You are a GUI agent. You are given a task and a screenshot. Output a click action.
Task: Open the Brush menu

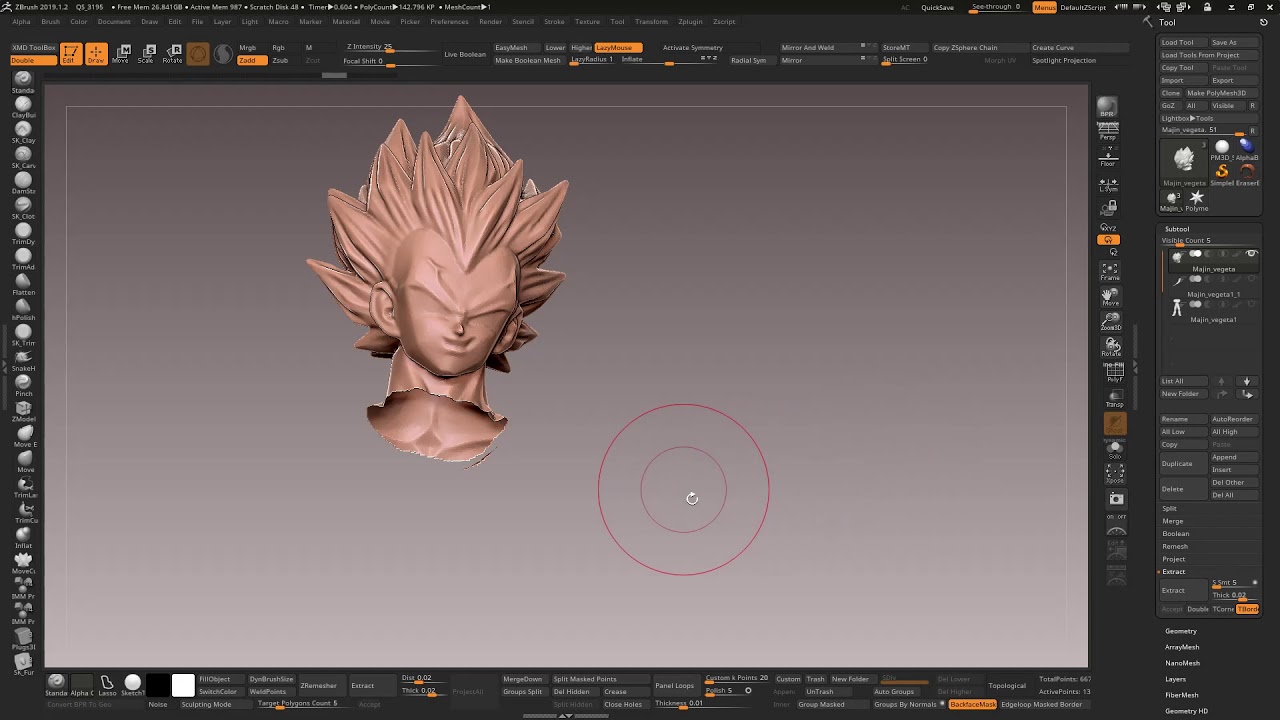pos(50,21)
